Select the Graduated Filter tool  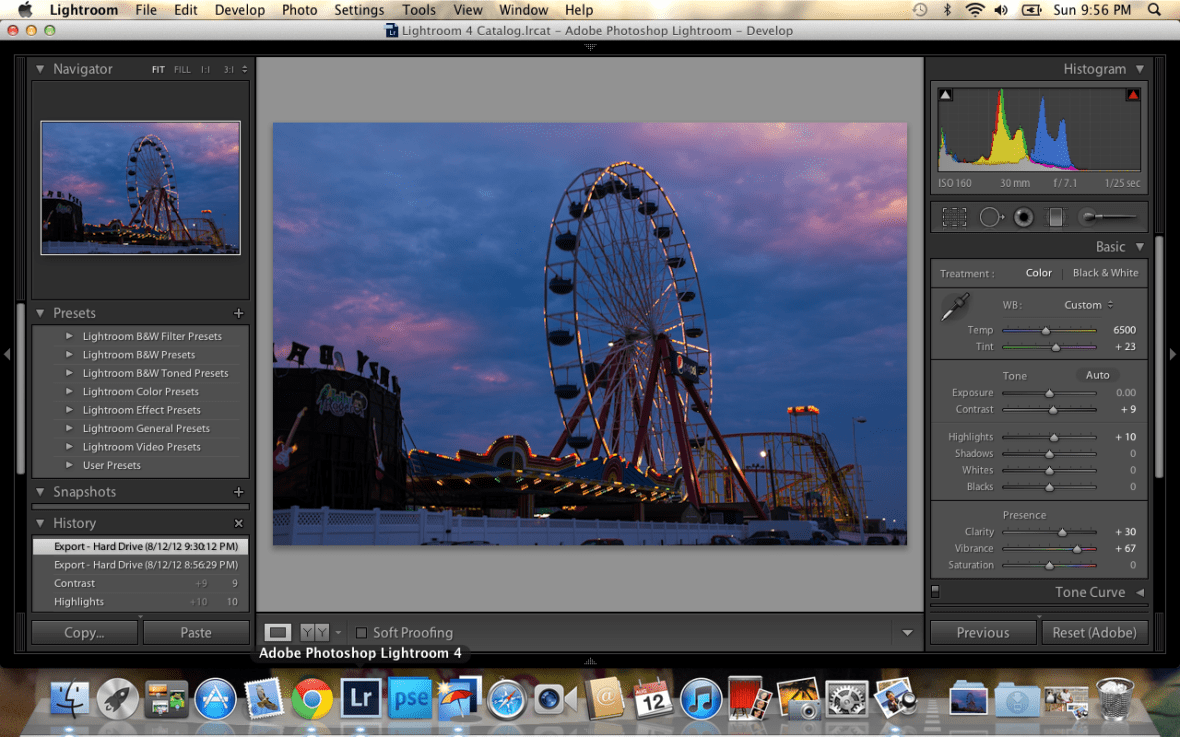point(1055,217)
